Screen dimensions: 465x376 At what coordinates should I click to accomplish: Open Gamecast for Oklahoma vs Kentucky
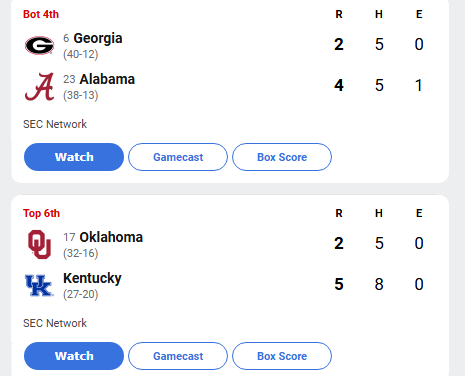pyautogui.click(x=178, y=356)
